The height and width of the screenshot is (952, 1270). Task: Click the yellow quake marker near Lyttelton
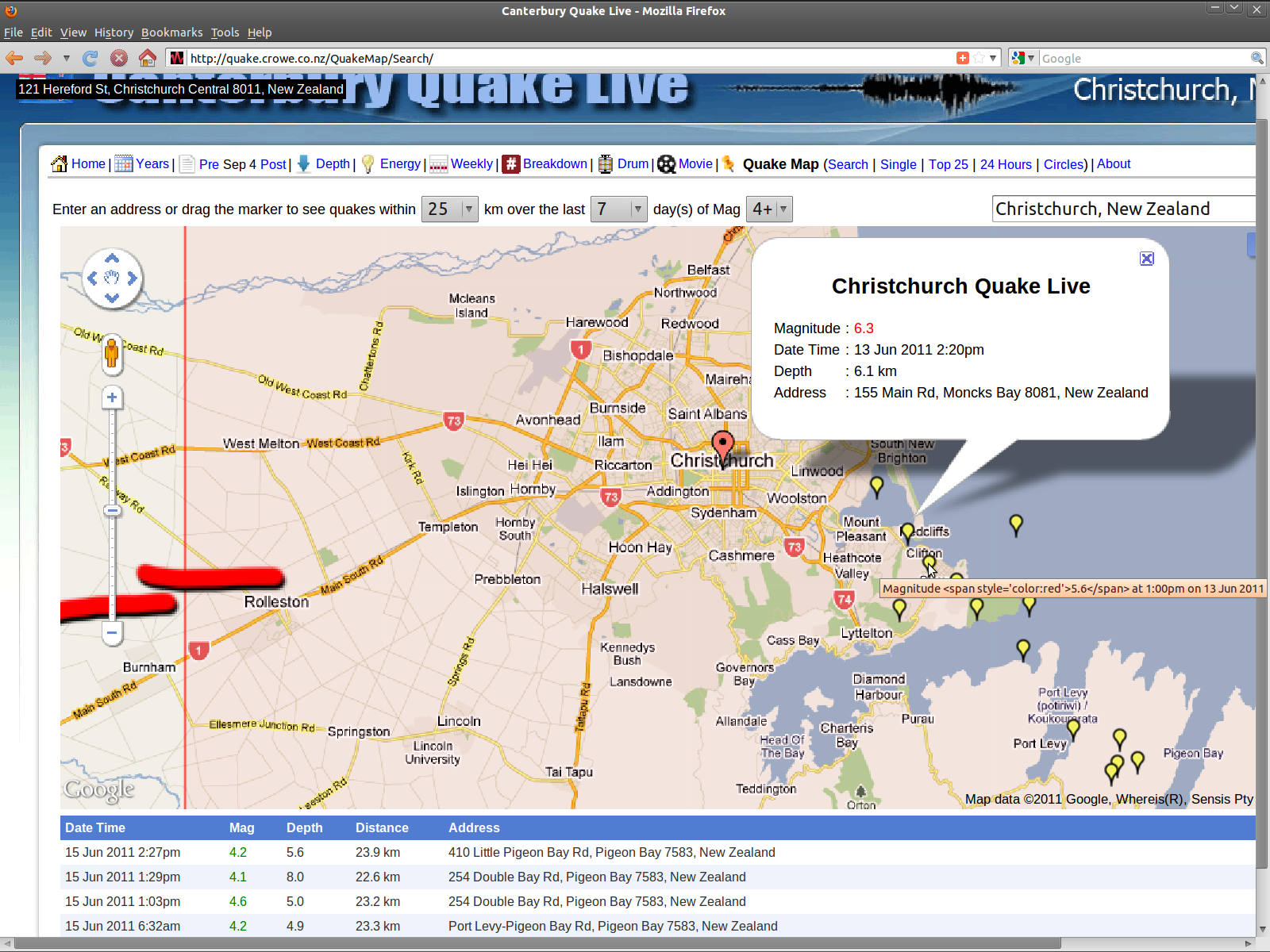(x=899, y=608)
